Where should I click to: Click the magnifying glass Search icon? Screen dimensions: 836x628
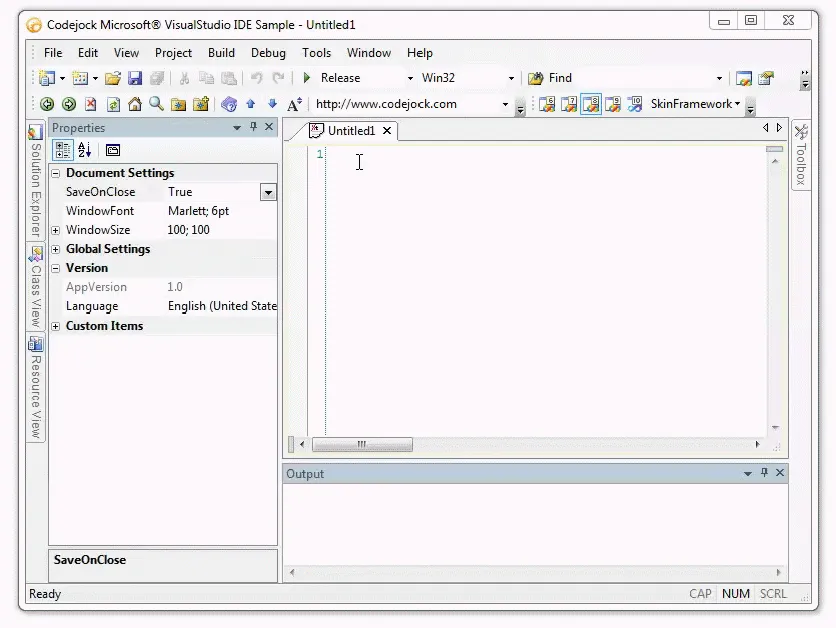(x=156, y=104)
